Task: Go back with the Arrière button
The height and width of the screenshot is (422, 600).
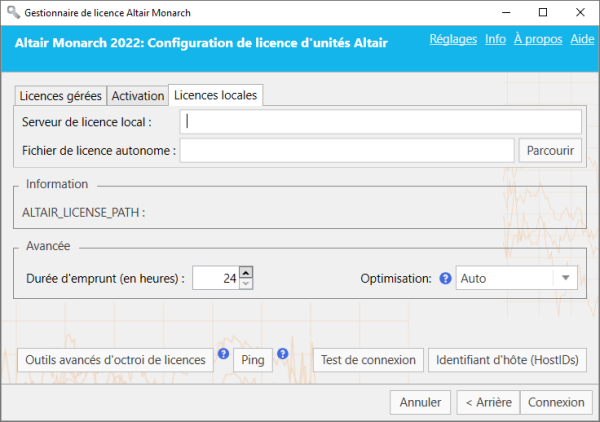Action: [x=488, y=402]
